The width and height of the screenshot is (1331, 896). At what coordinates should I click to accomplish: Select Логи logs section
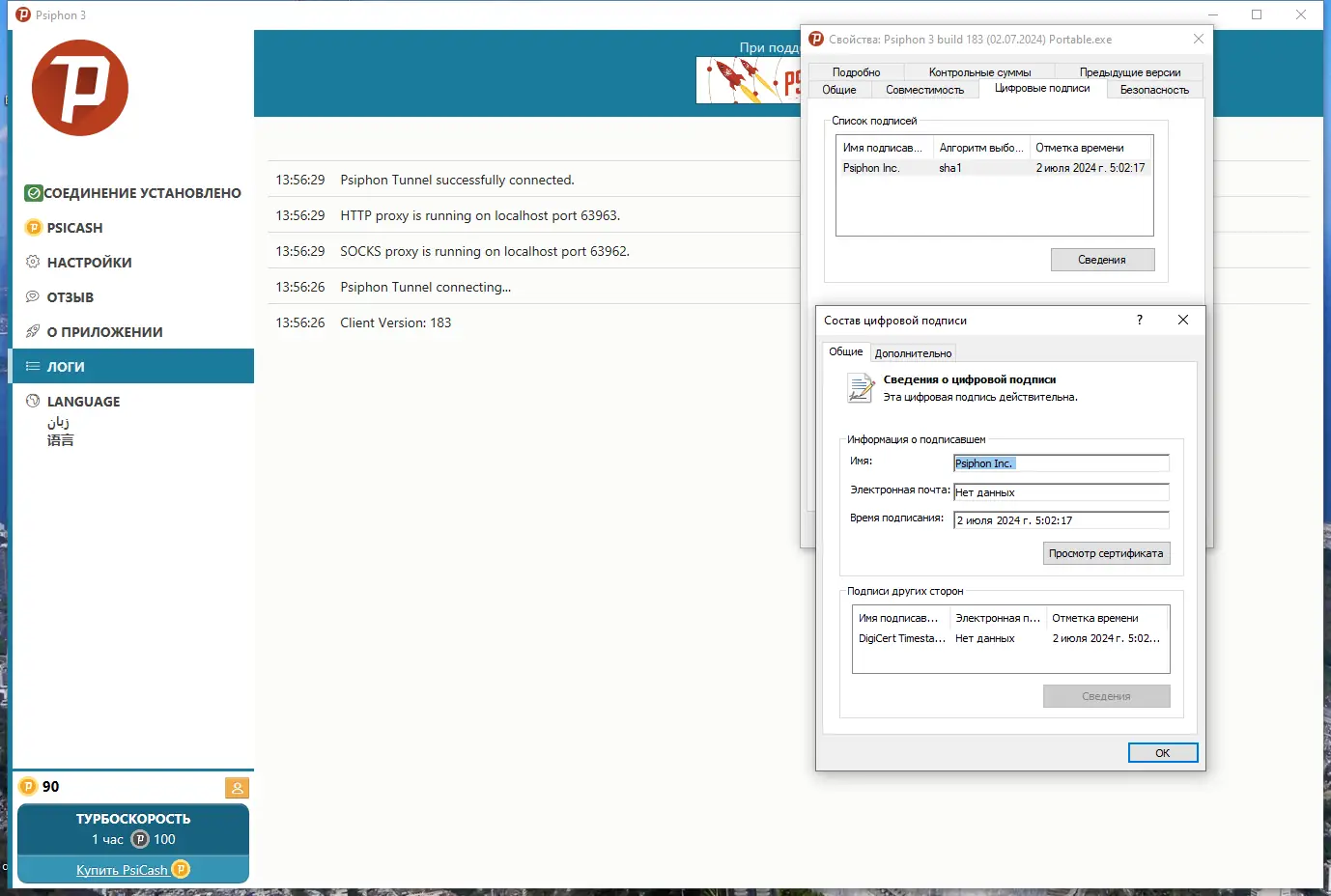(x=133, y=366)
